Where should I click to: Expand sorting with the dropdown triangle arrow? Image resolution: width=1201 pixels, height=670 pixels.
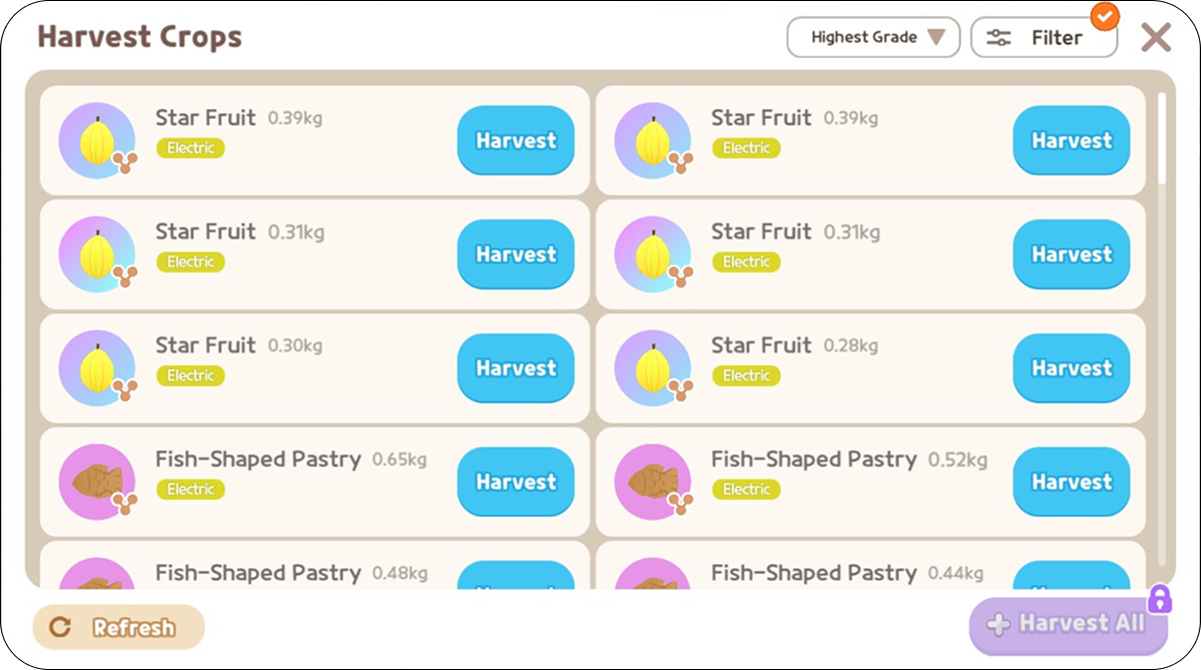(x=936, y=38)
